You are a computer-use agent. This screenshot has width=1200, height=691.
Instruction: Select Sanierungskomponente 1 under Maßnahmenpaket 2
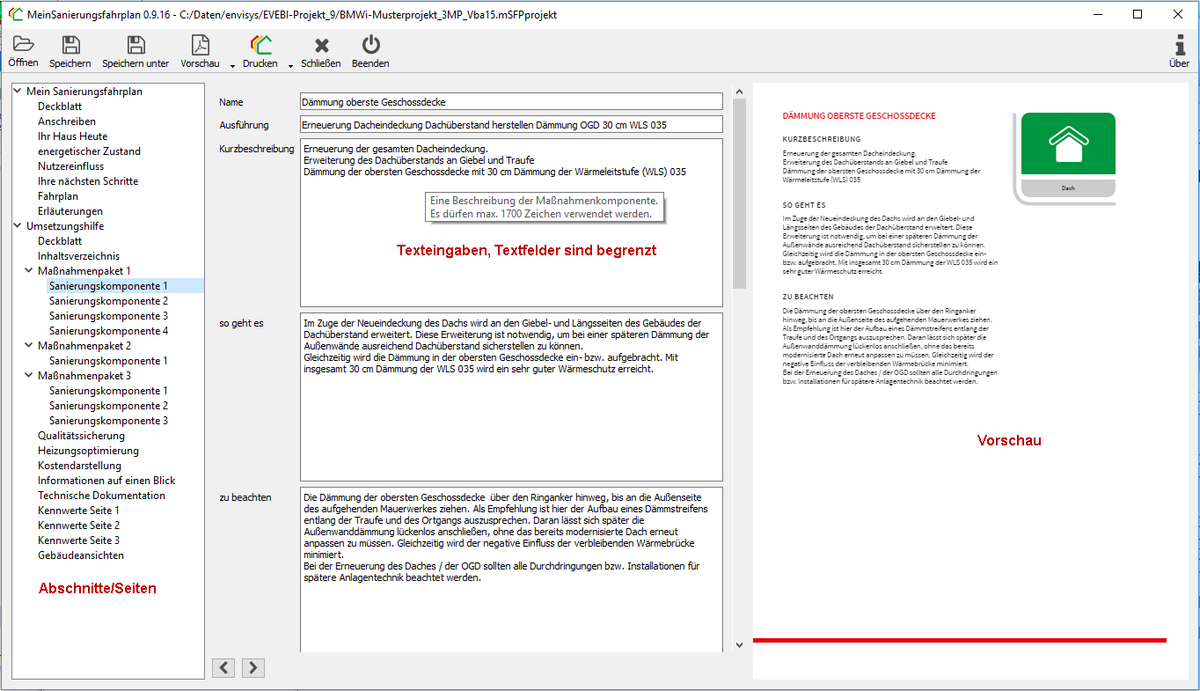[x=109, y=361]
